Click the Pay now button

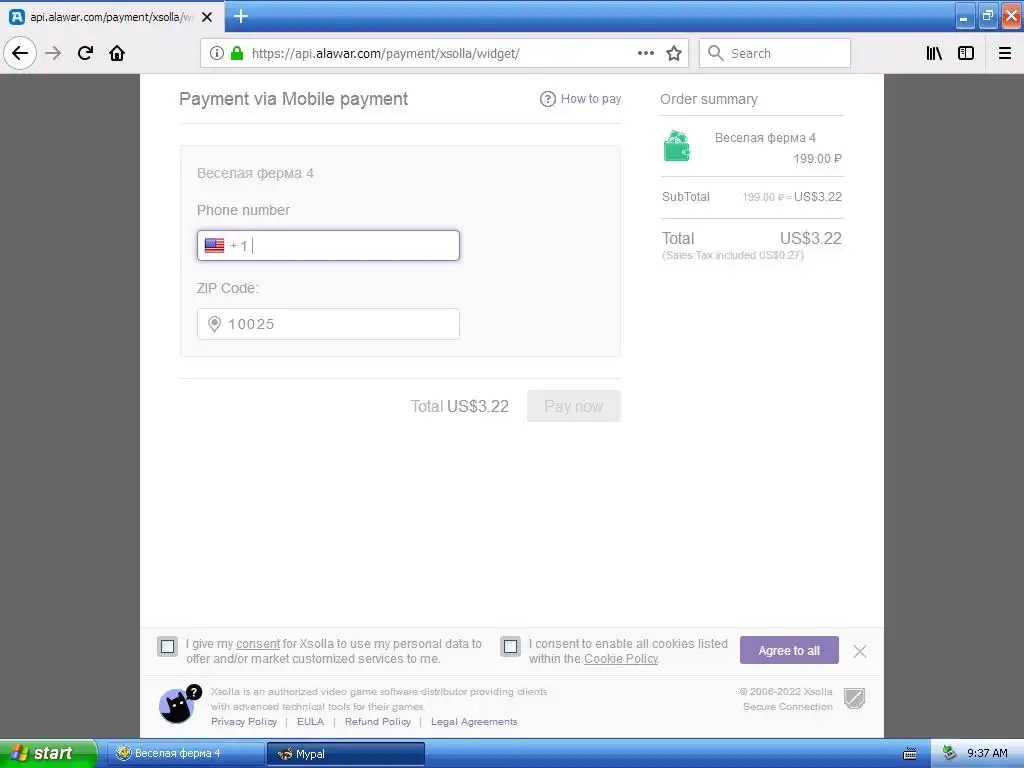[x=573, y=406]
